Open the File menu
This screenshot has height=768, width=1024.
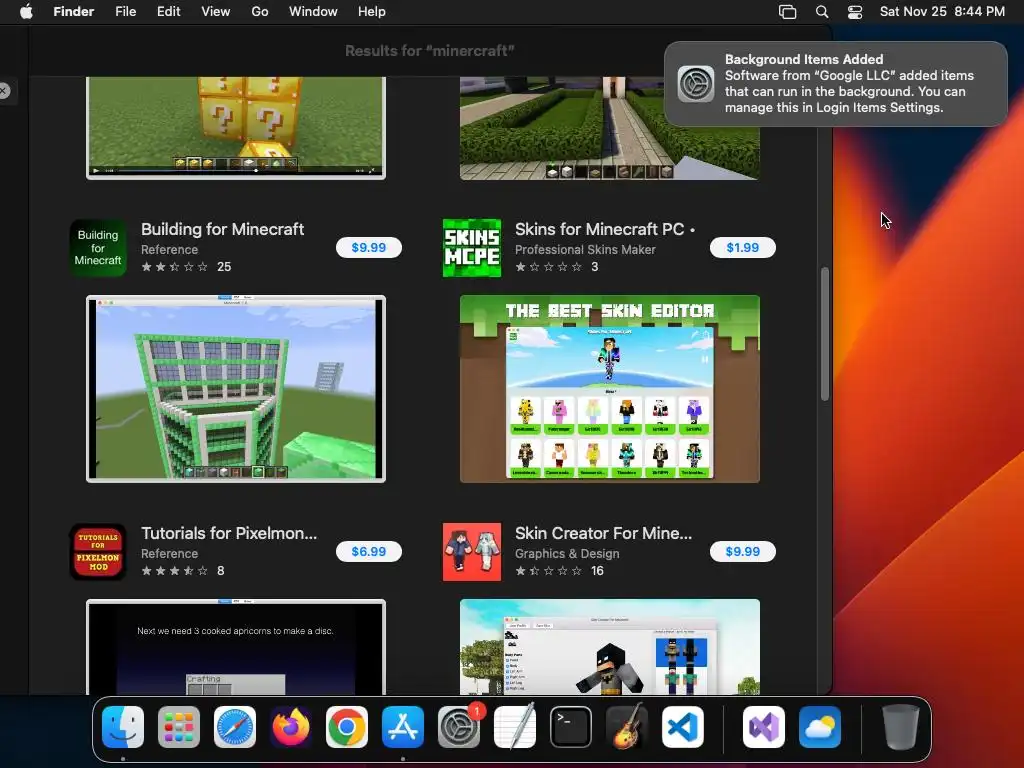125,12
